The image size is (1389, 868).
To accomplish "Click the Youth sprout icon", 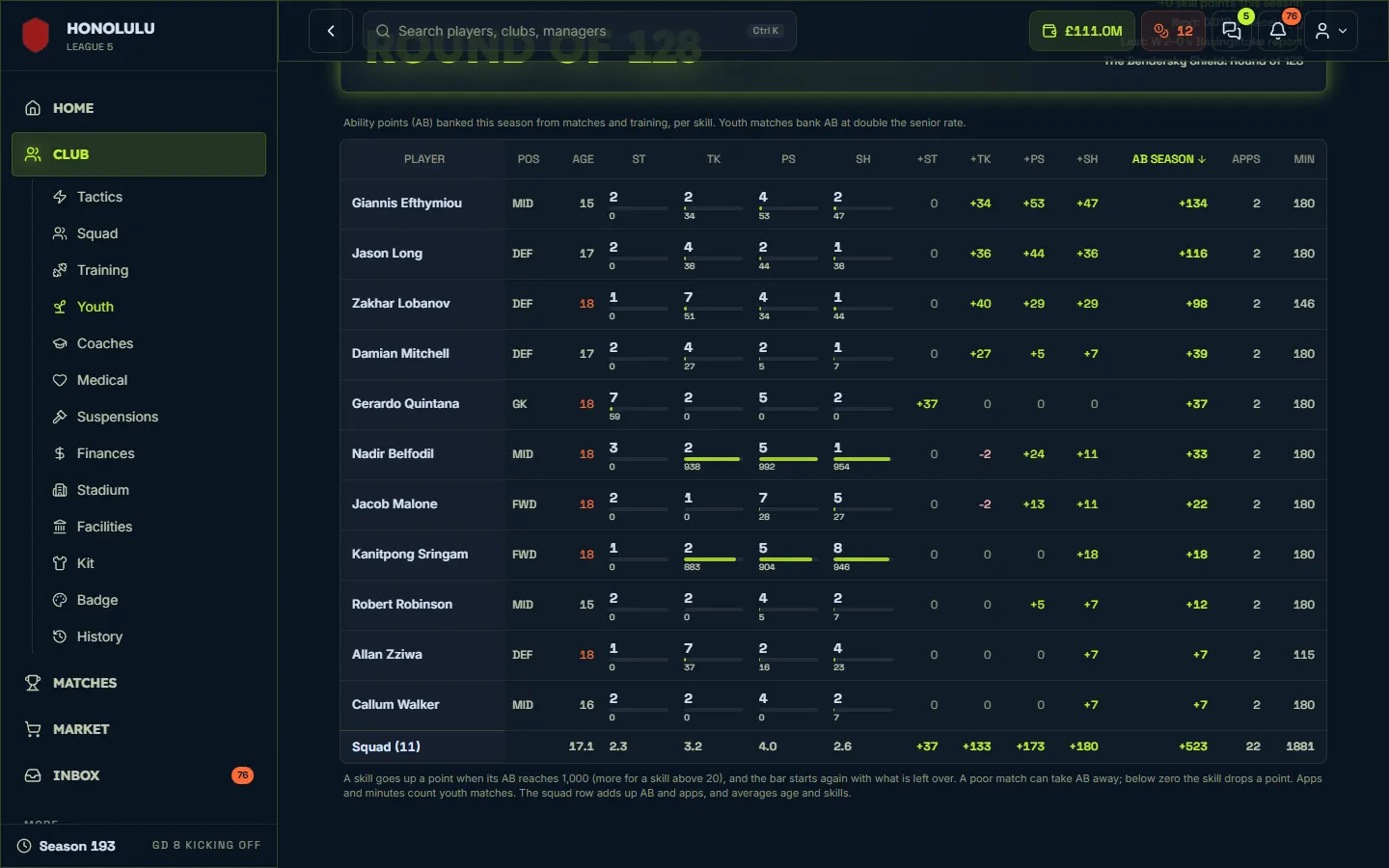I will click(x=60, y=307).
